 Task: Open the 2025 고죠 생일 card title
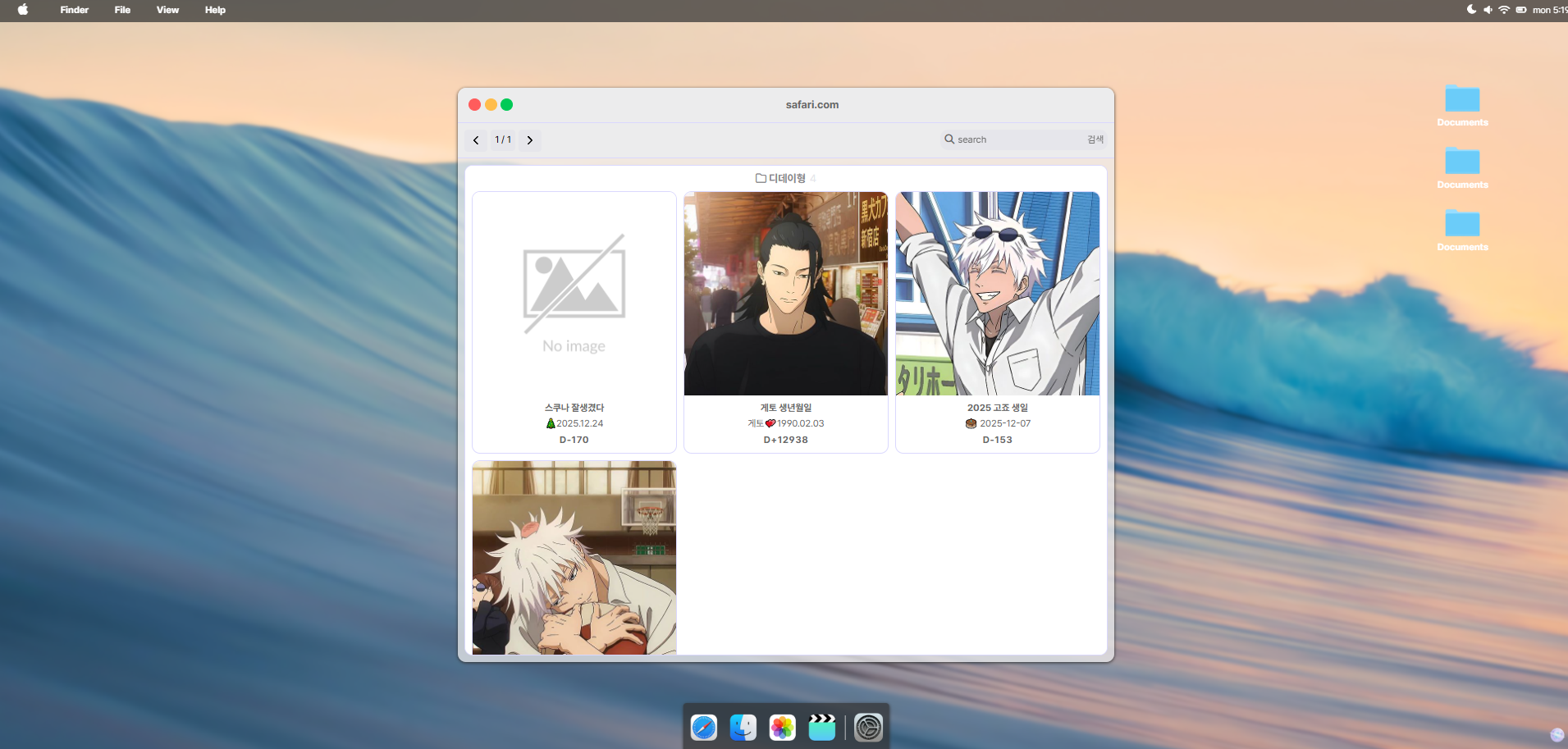tap(998, 408)
